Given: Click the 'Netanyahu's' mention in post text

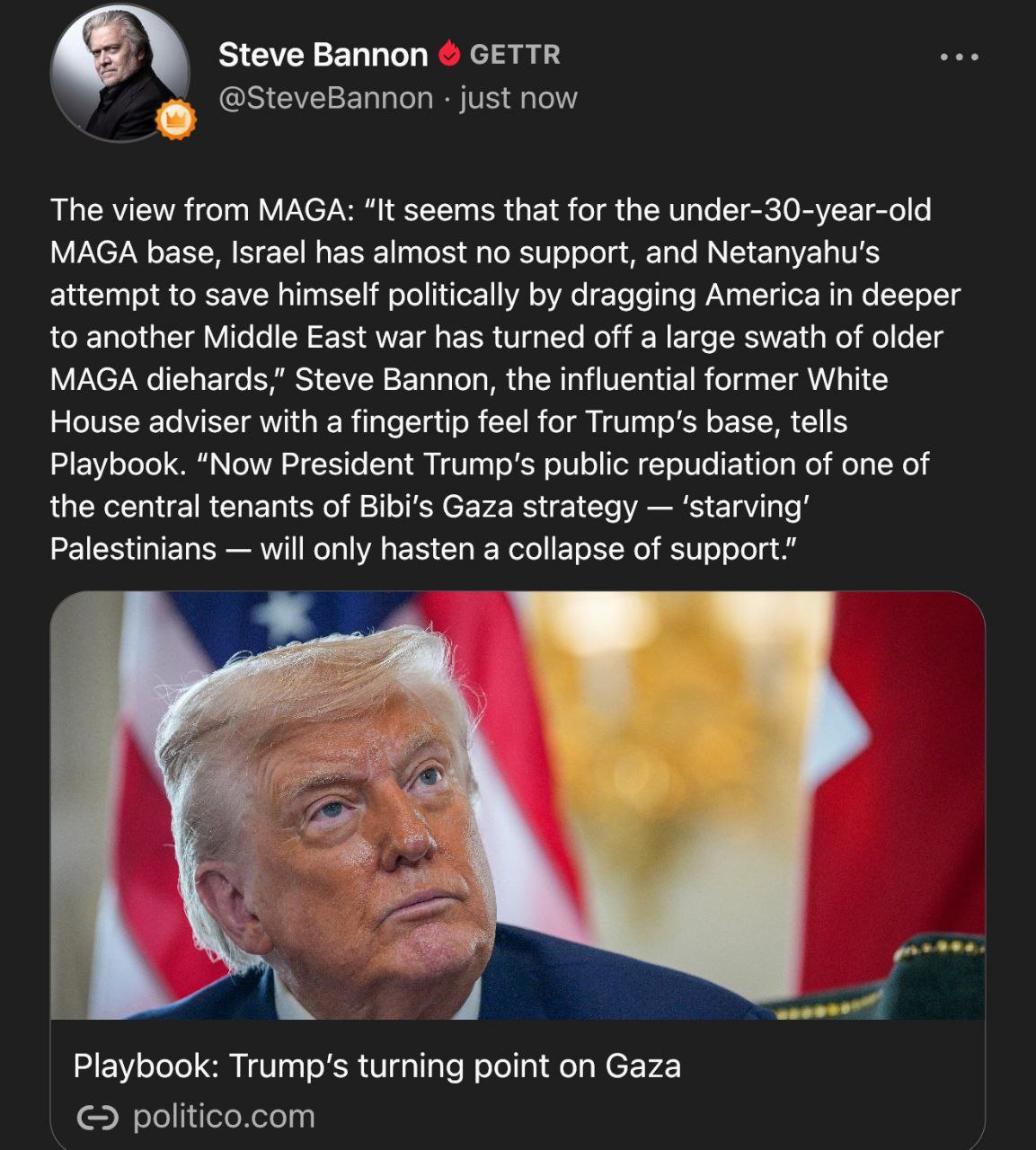Looking at the screenshot, I should point(793,252).
